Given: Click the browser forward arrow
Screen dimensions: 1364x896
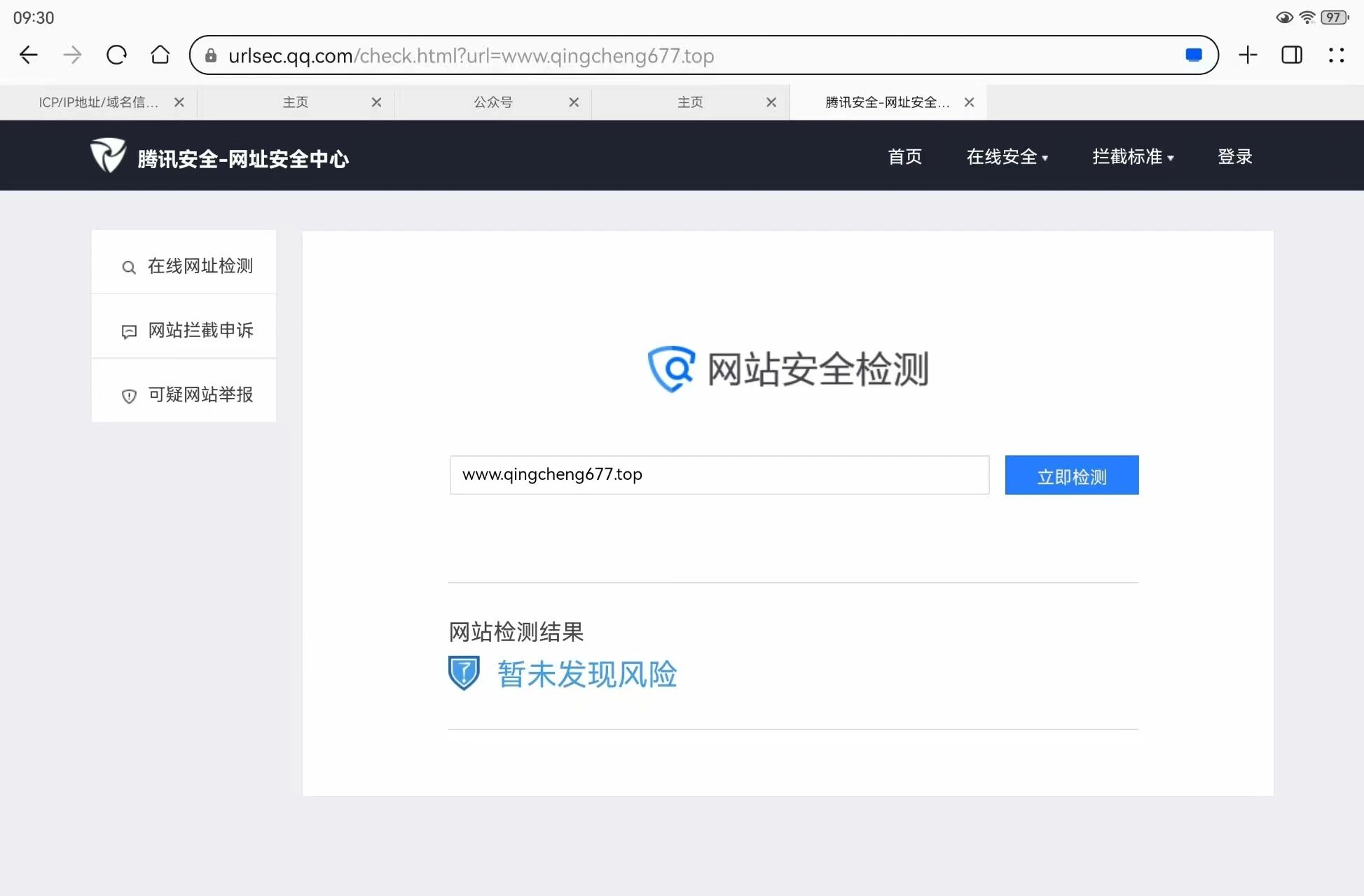Looking at the screenshot, I should pyautogui.click(x=72, y=55).
